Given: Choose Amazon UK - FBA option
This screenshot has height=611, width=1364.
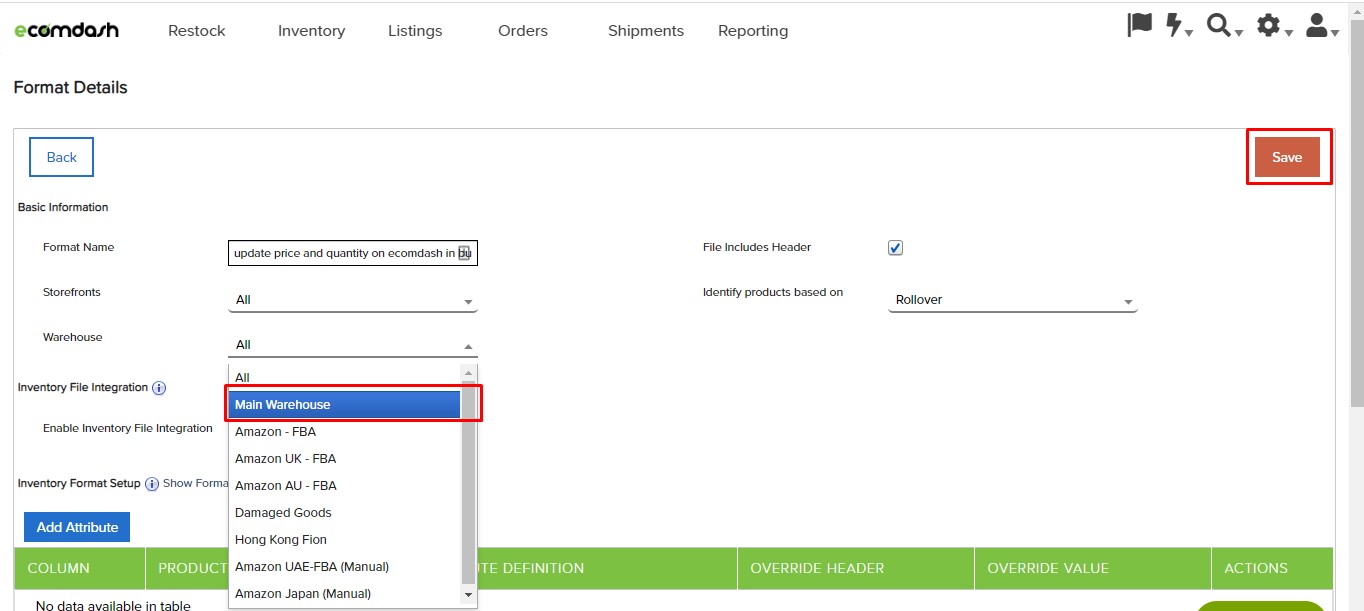Looking at the screenshot, I should tap(345, 458).
